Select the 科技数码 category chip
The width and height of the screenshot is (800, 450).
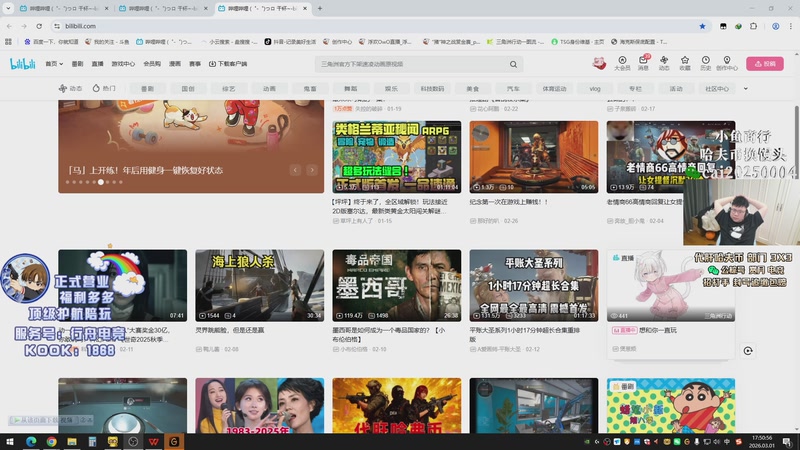(432, 89)
